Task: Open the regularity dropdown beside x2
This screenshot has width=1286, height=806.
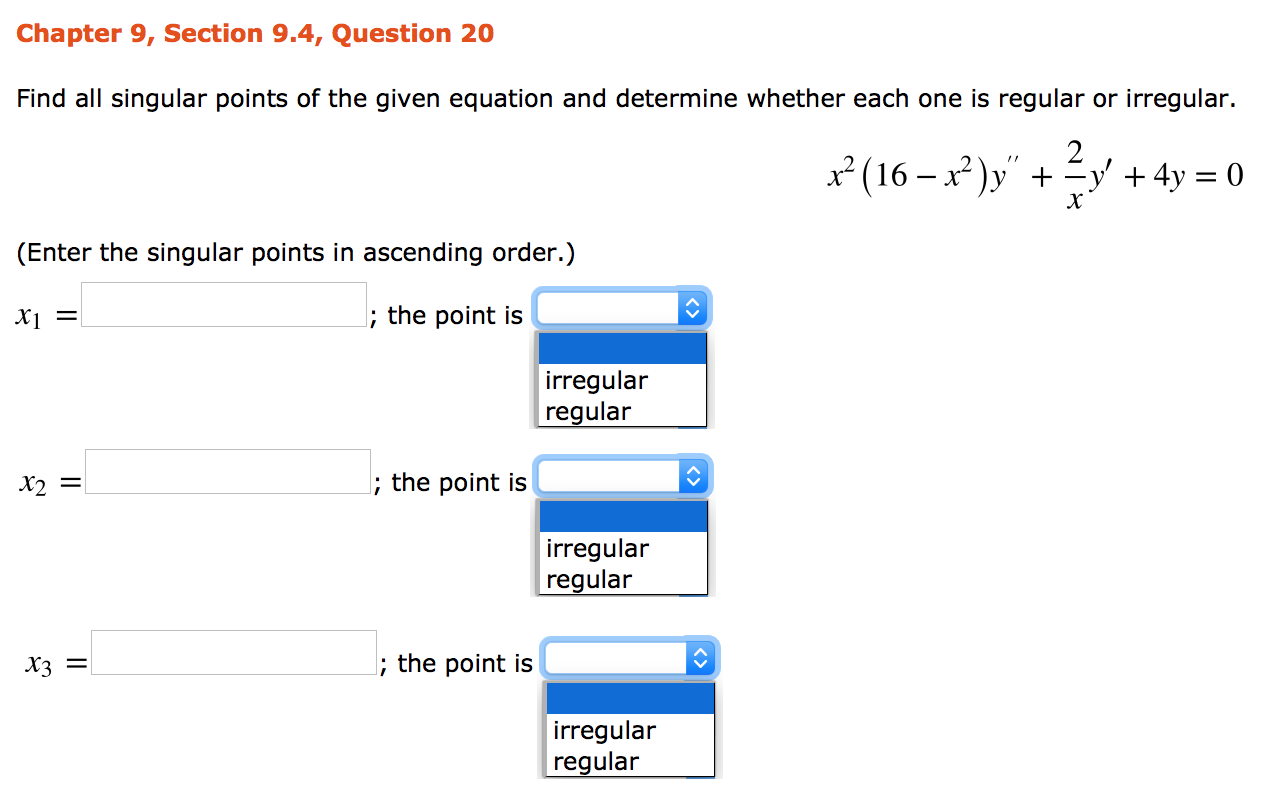Action: [x=610, y=476]
